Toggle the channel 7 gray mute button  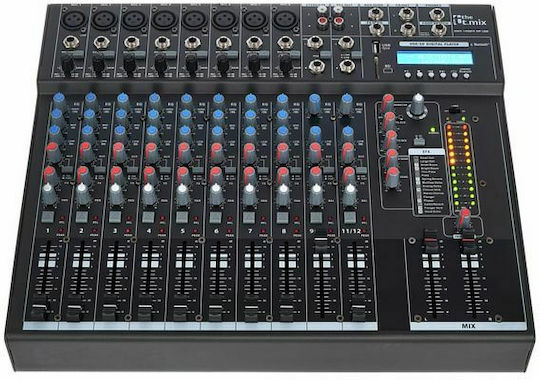(249, 217)
